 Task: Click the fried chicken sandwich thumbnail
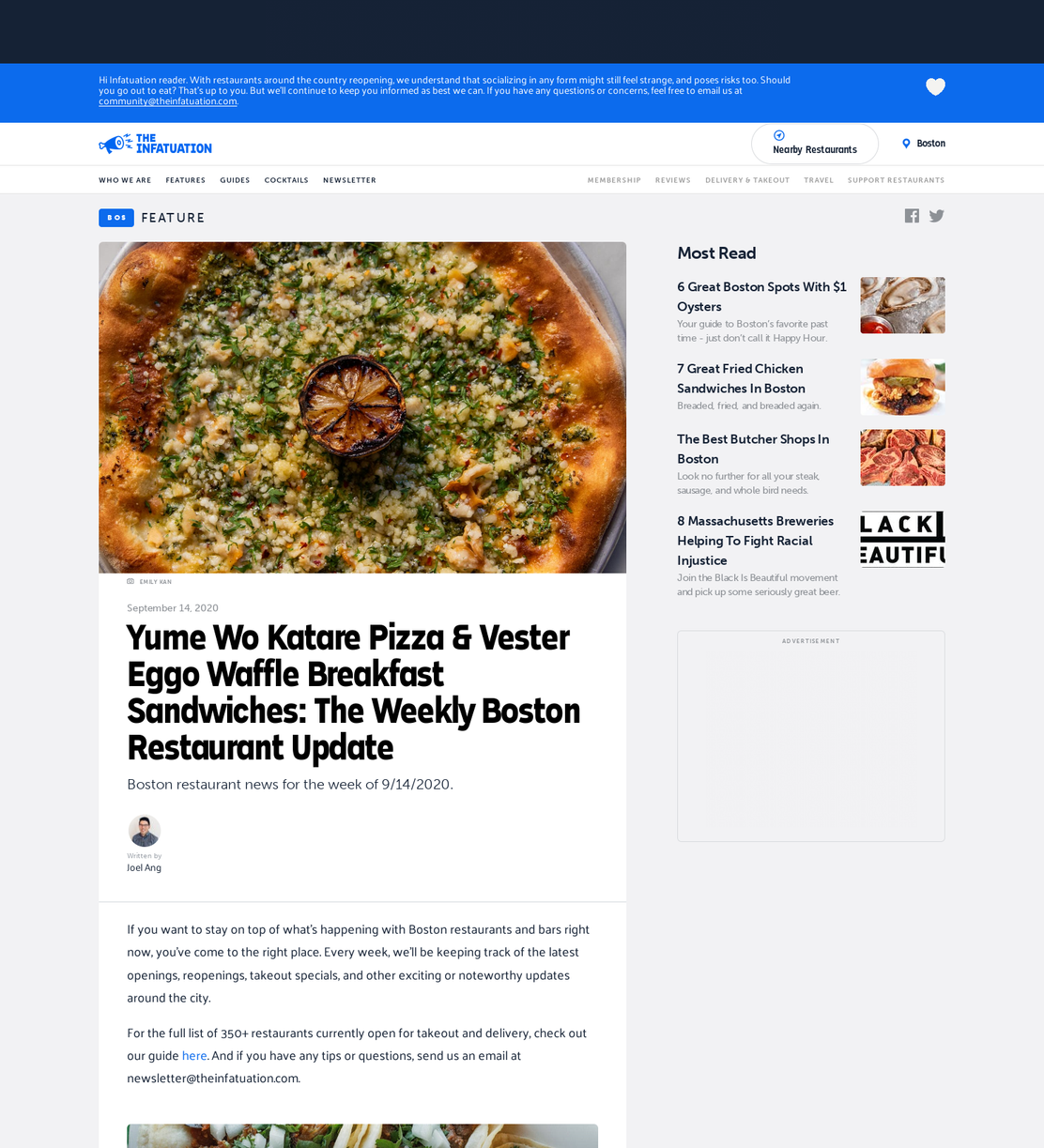[902, 387]
